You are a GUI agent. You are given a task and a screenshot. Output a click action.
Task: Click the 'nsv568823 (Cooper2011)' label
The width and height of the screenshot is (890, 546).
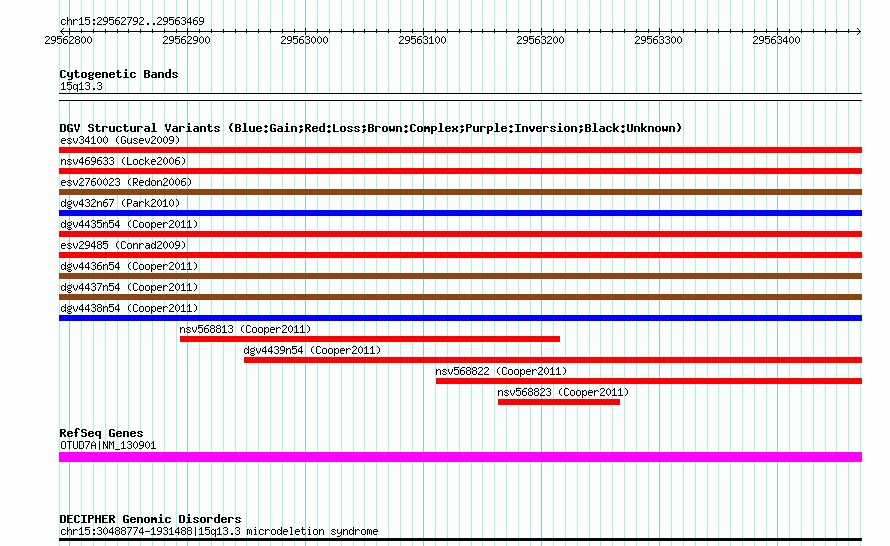[563, 392]
